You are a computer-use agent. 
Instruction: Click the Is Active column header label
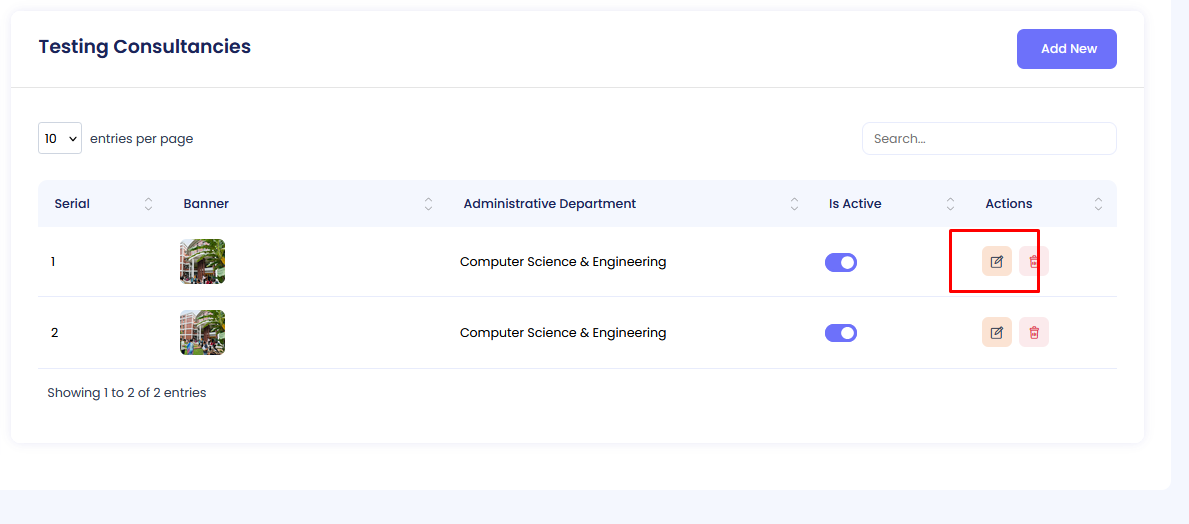tap(855, 204)
